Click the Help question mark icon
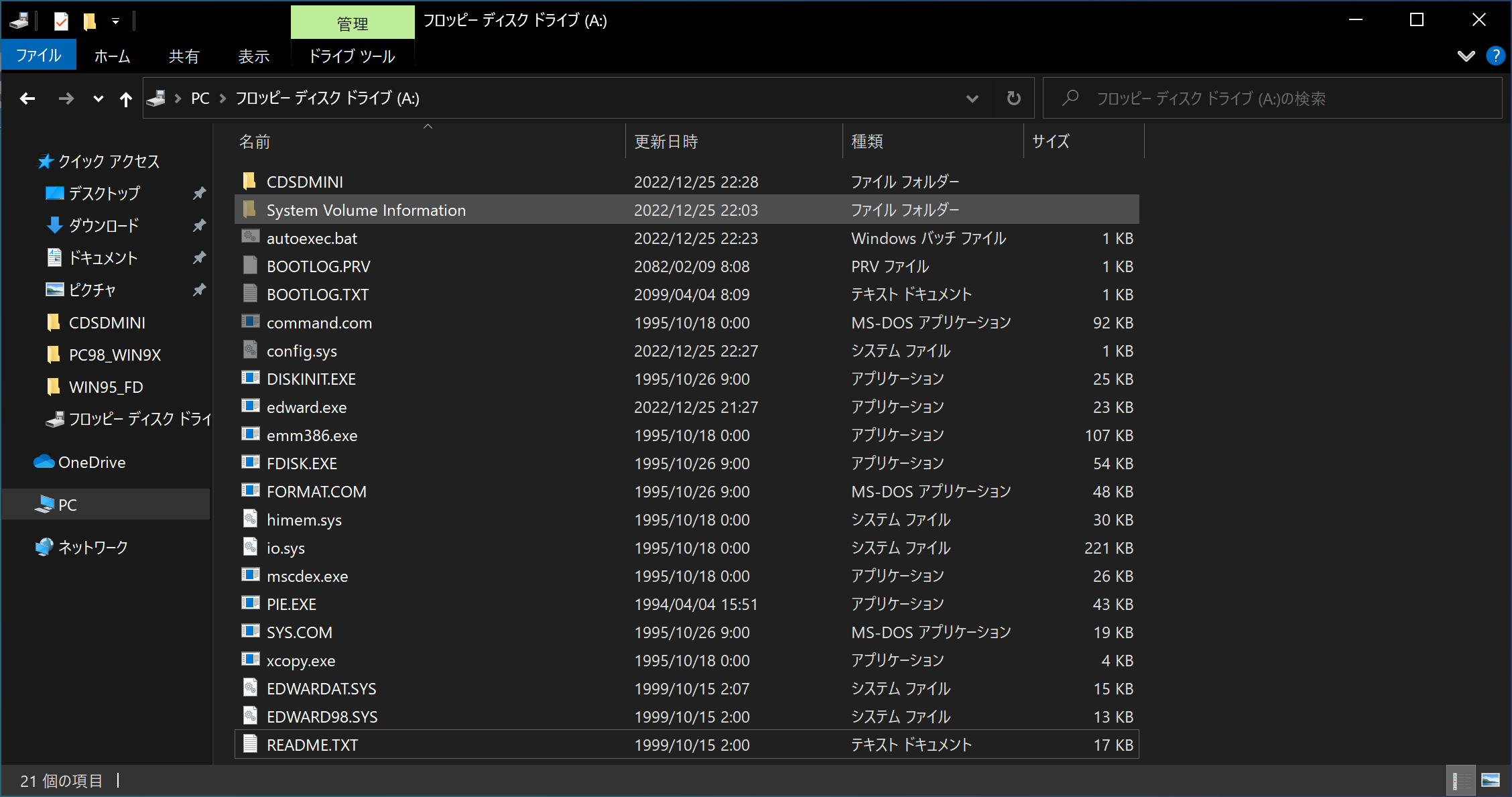Viewport: 1512px width, 797px height. [x=1495, y=56]
